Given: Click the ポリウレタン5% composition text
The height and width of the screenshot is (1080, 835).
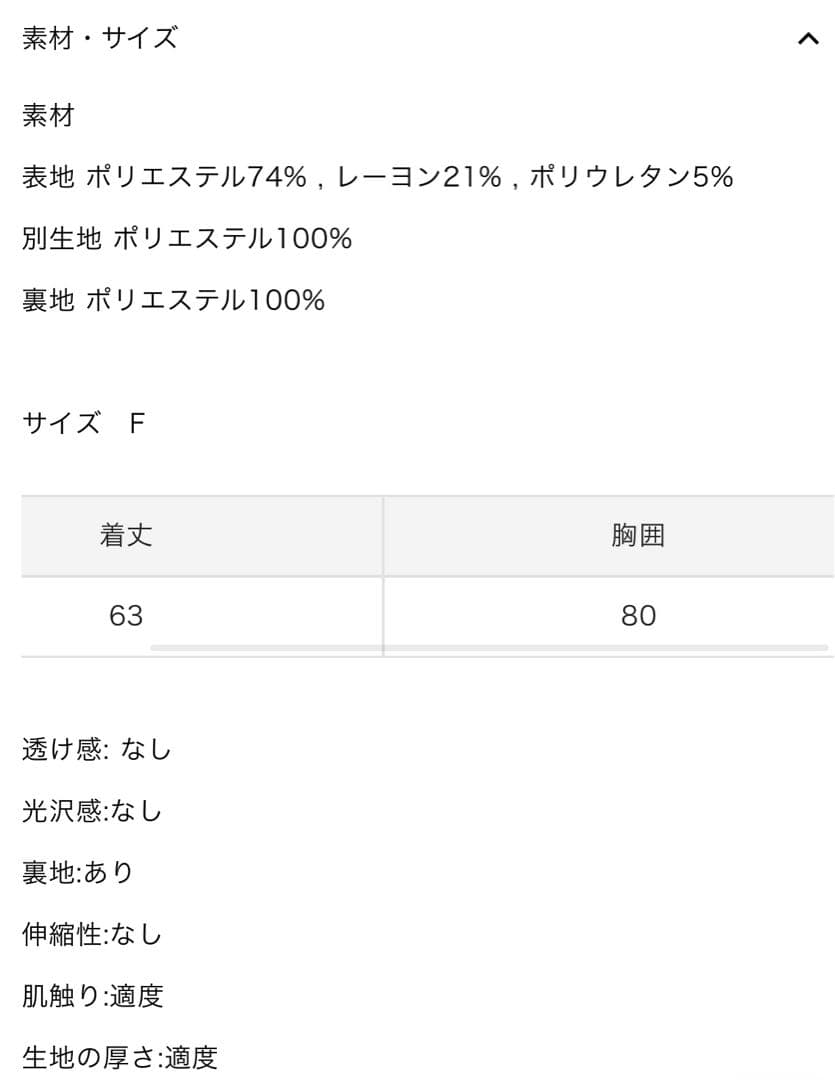Looking at the screenshot, I should tap(631, 178).
